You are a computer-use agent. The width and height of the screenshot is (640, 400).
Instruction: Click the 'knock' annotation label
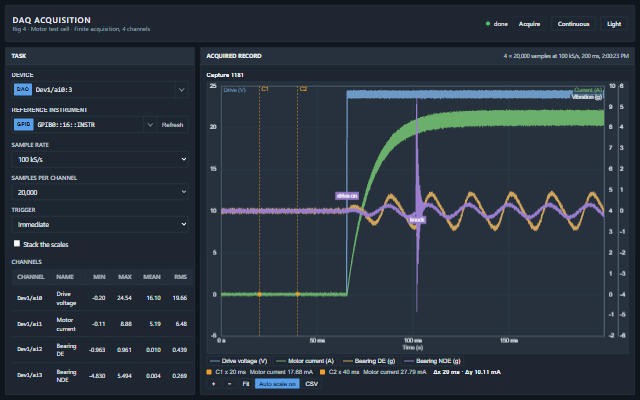pyautogui.click(x=417, y=220)
